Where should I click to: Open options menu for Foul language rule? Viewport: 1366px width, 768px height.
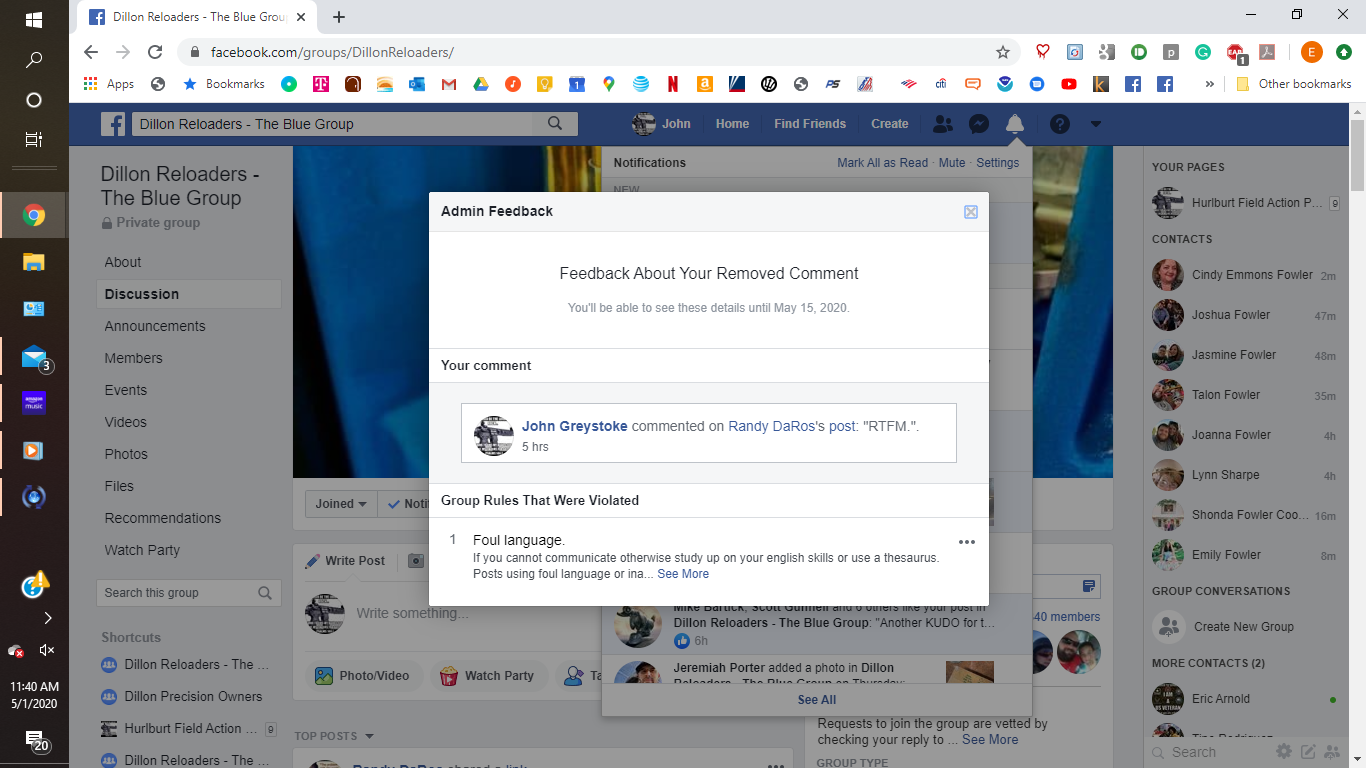point(966,542)
